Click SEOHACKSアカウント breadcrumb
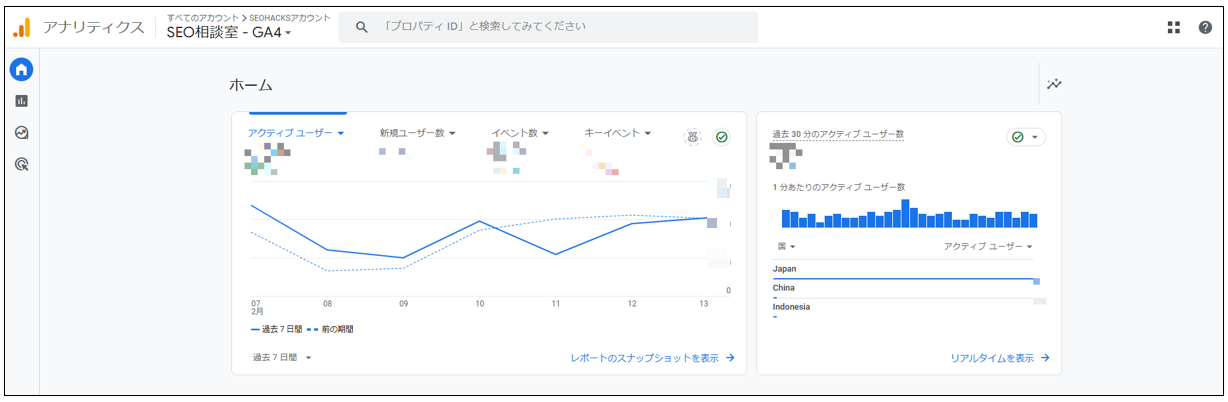The height and width of the screenshot is (402, 1228). click(x=289, y=17)
